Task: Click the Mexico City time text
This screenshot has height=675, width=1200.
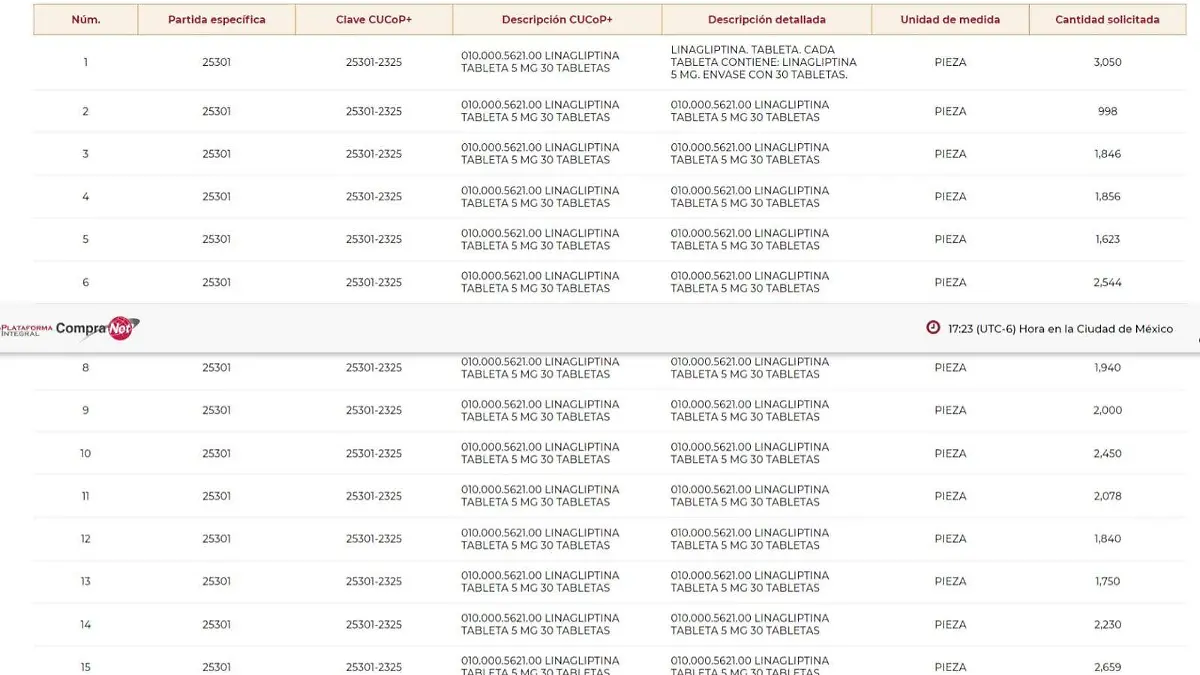Action: [x=1060, y=329]
